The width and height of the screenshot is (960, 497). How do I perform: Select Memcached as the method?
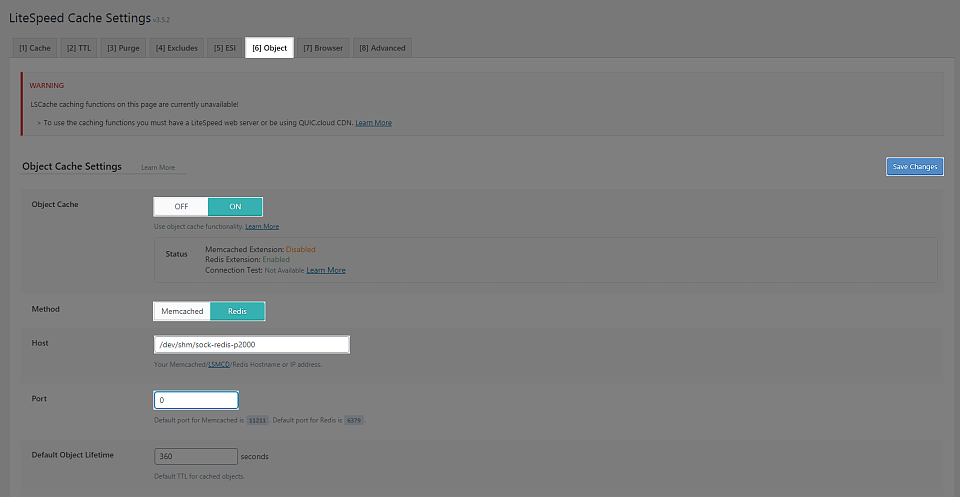pyautogui.click(x=182, y=311)
